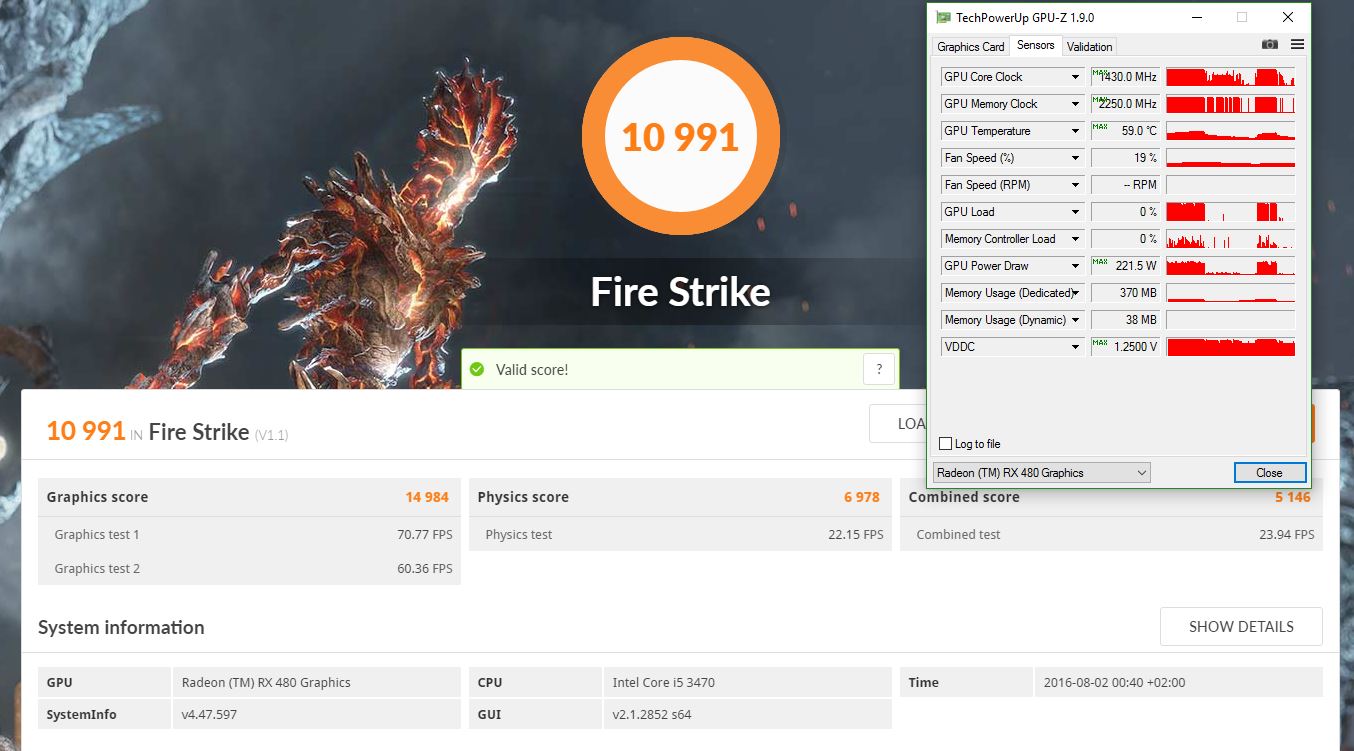Open the GPU Load sensor dropdown
This screenshot has height=751, width=1354.
tap(1076, 212)
